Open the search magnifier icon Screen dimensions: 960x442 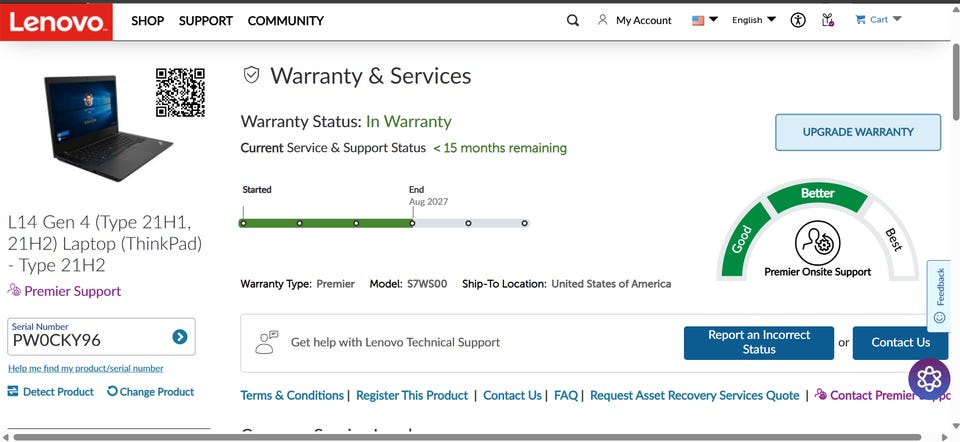pyautogui.click(x=572, y=20)
